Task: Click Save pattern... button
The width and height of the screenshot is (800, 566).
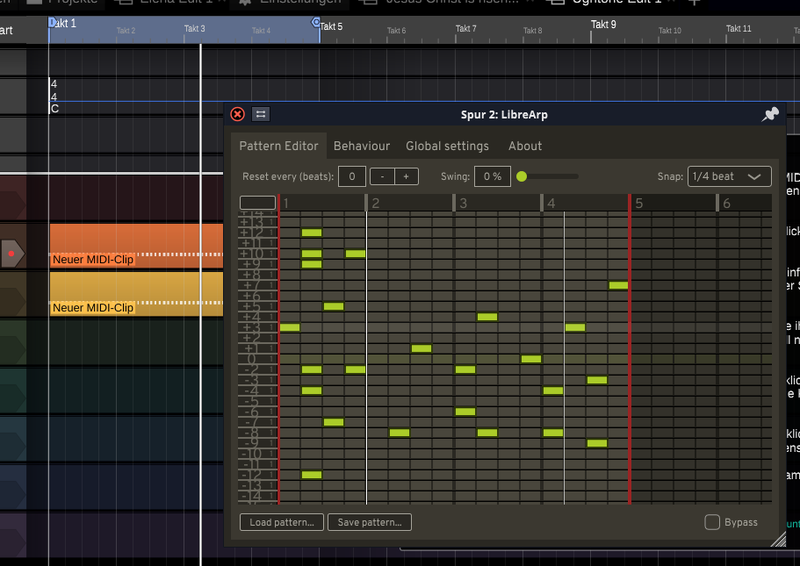Action: click(x=369, y=522)
